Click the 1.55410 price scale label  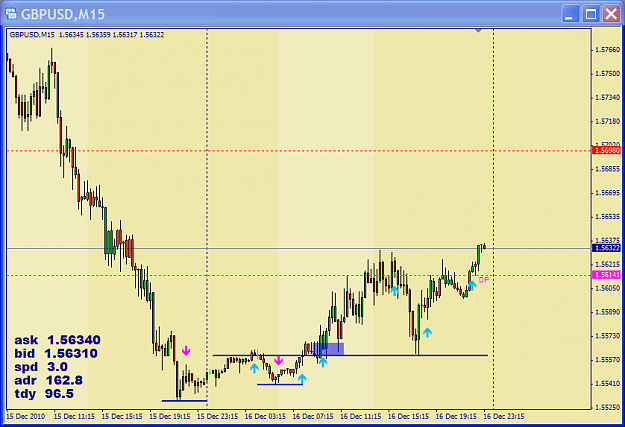(x=607, y=384)
